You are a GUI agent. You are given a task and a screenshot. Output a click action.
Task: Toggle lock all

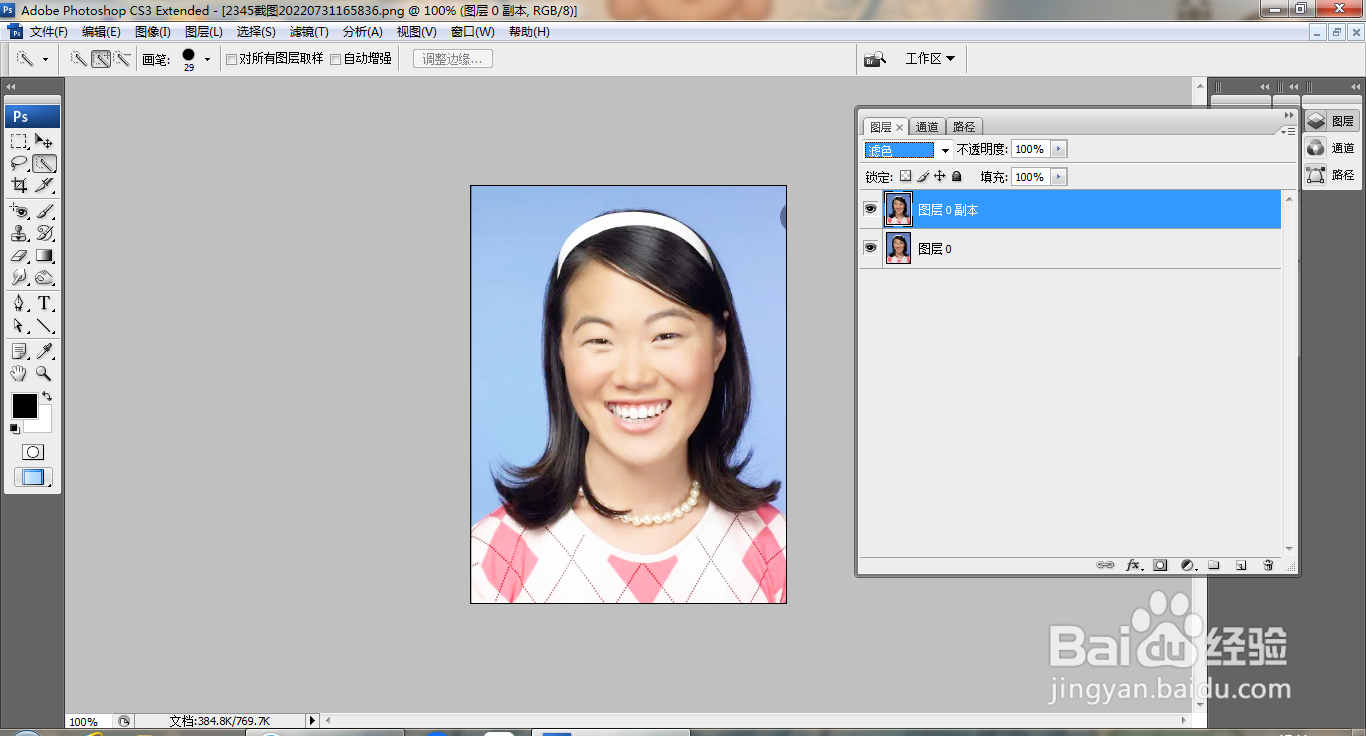[x=957, y=176]
